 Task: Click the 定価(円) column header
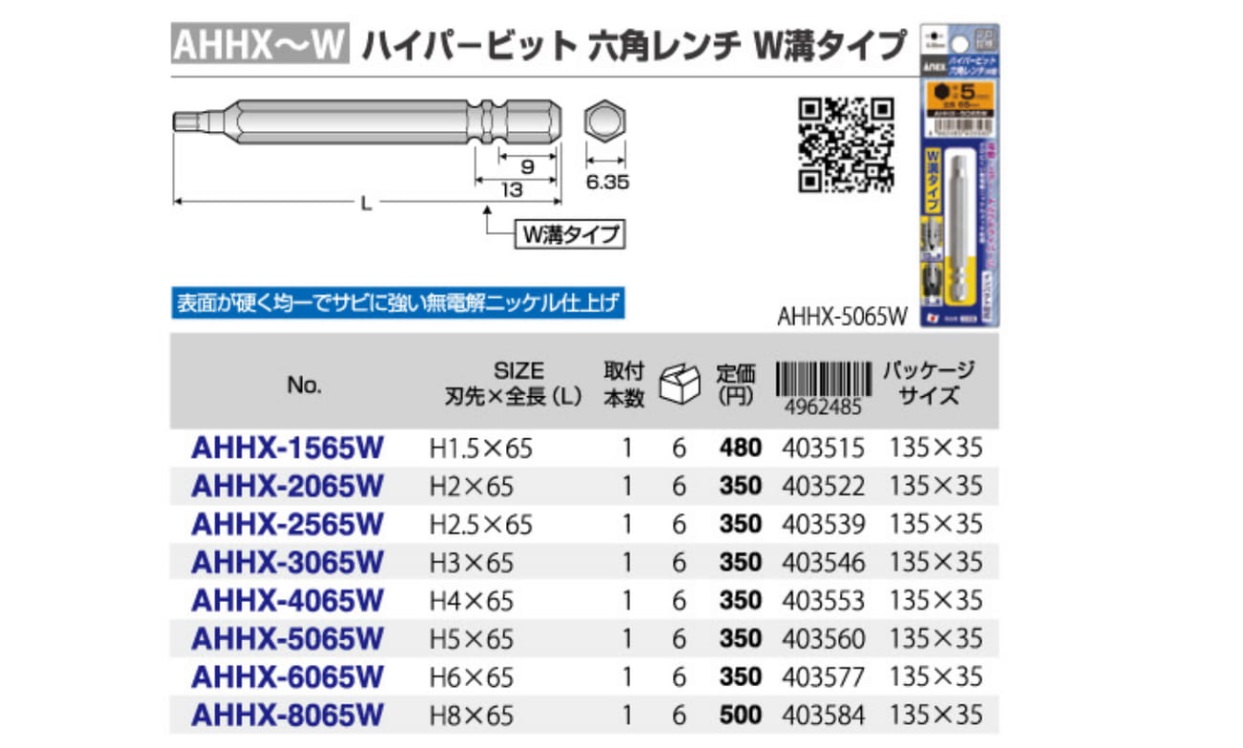pos(737,382)
